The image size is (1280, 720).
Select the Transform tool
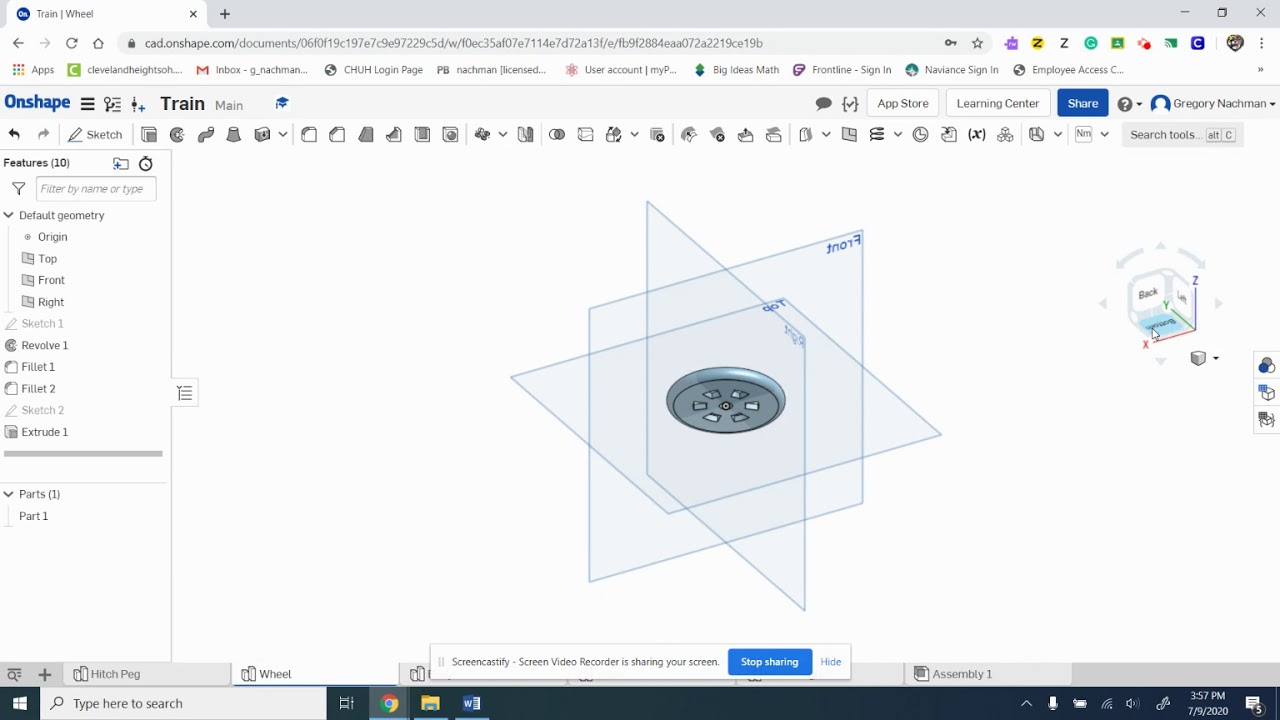coord(614,135)
